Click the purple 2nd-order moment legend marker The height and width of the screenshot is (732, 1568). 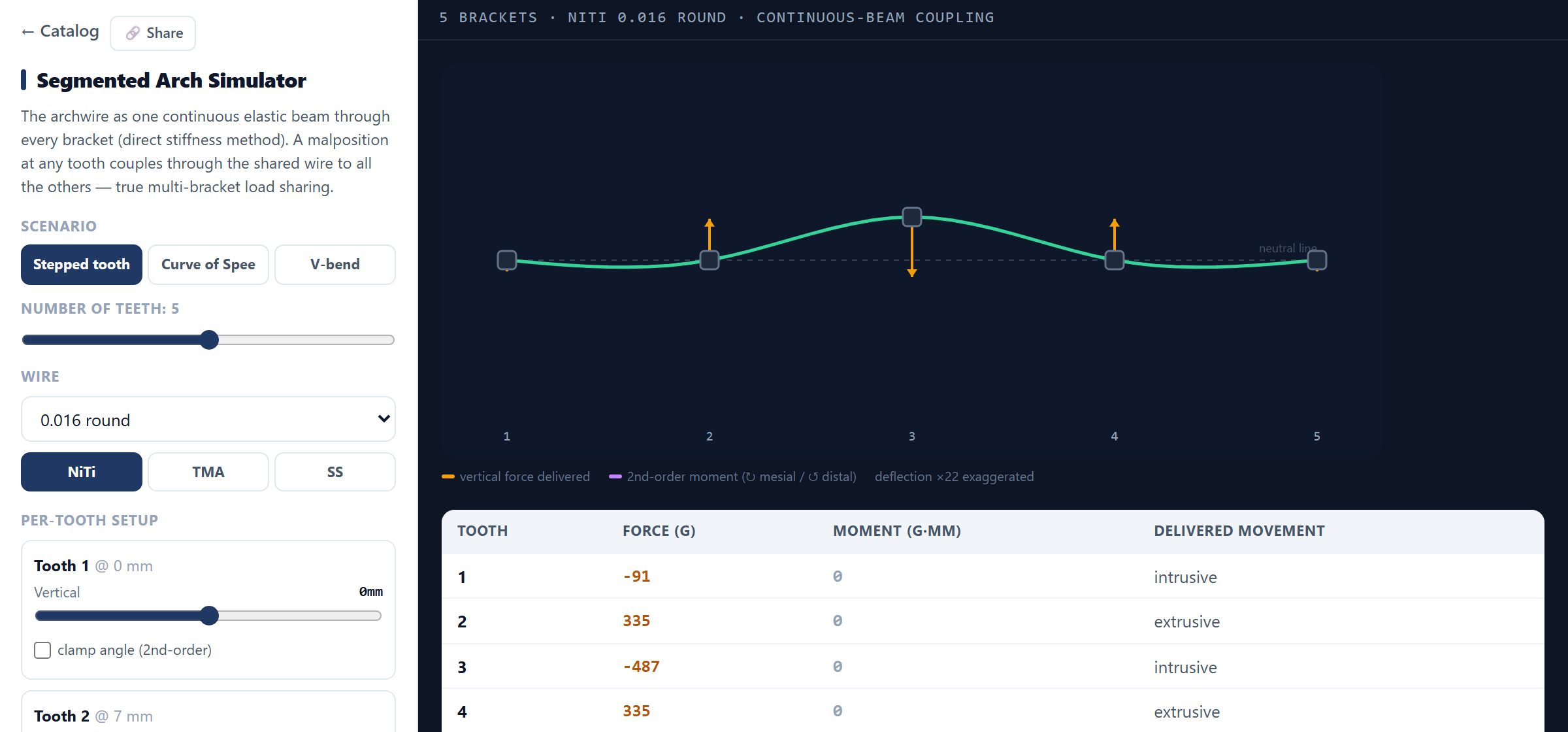615,477
